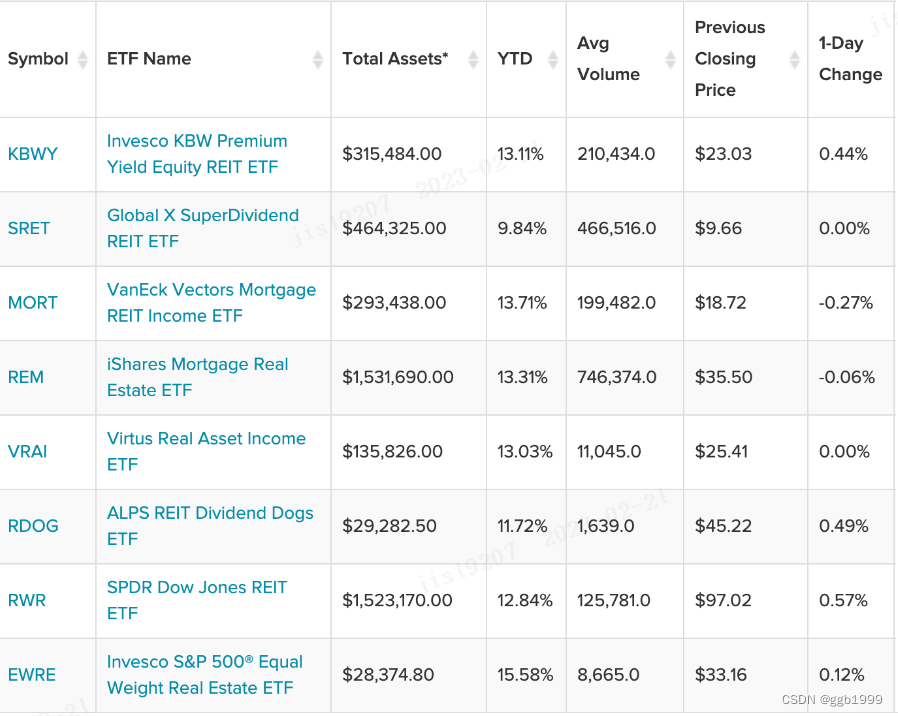
Task: Sort the table by YTD performance
Action: pos(552,58)
